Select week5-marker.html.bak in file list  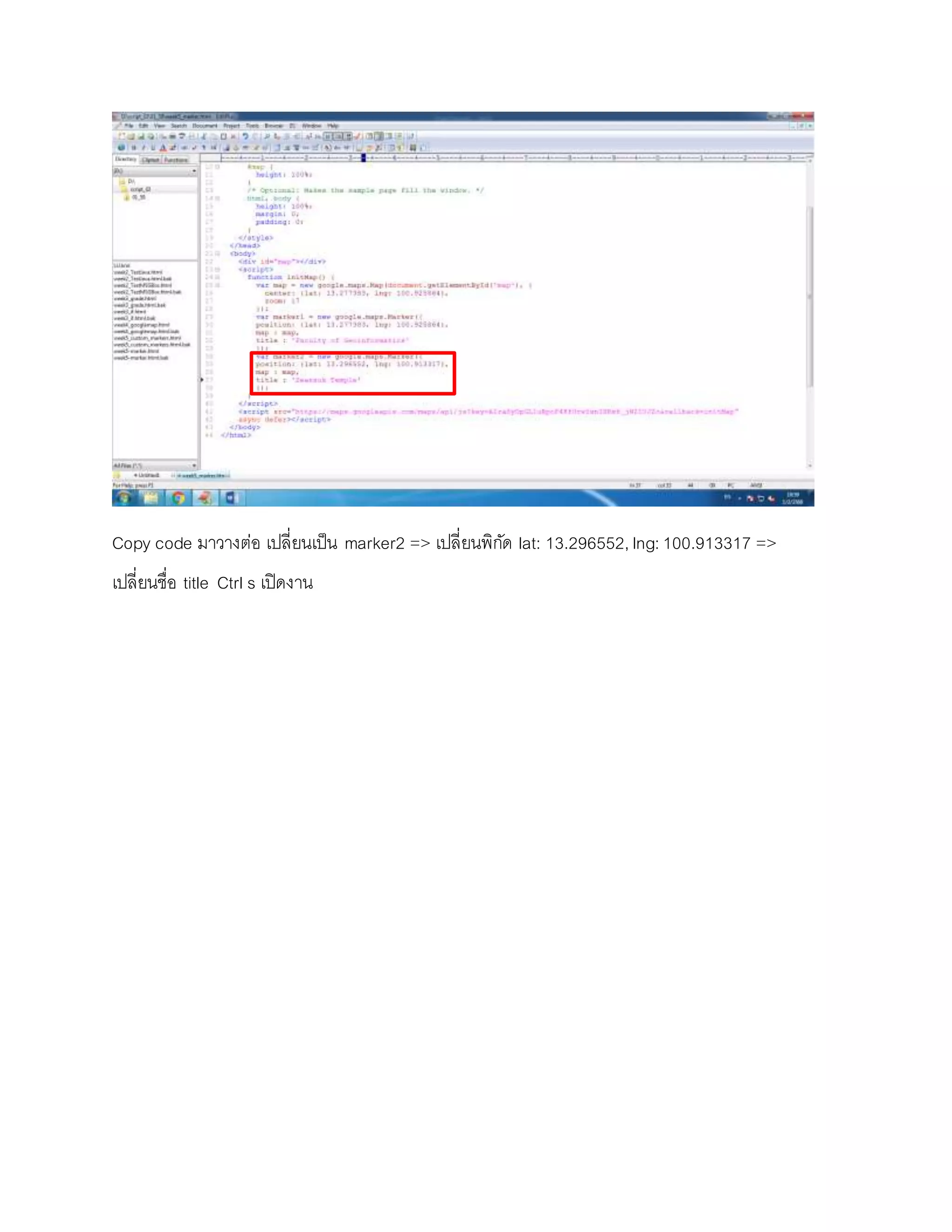point(141,358)
